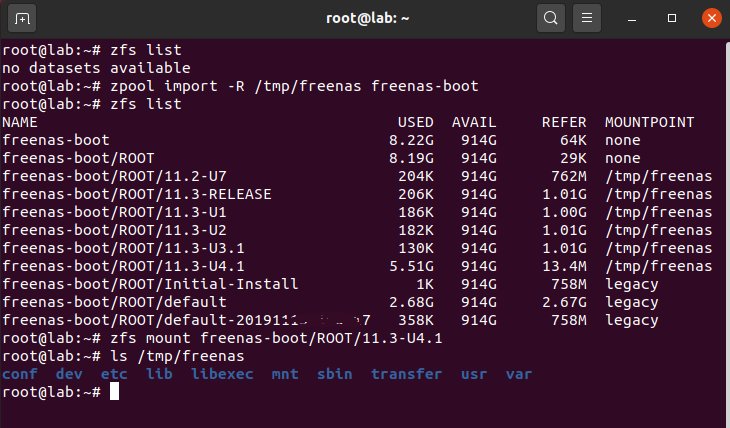Viewport: 730px width, 428px height.
Task: Maximize the terminal window
Action: click(673, 18)
